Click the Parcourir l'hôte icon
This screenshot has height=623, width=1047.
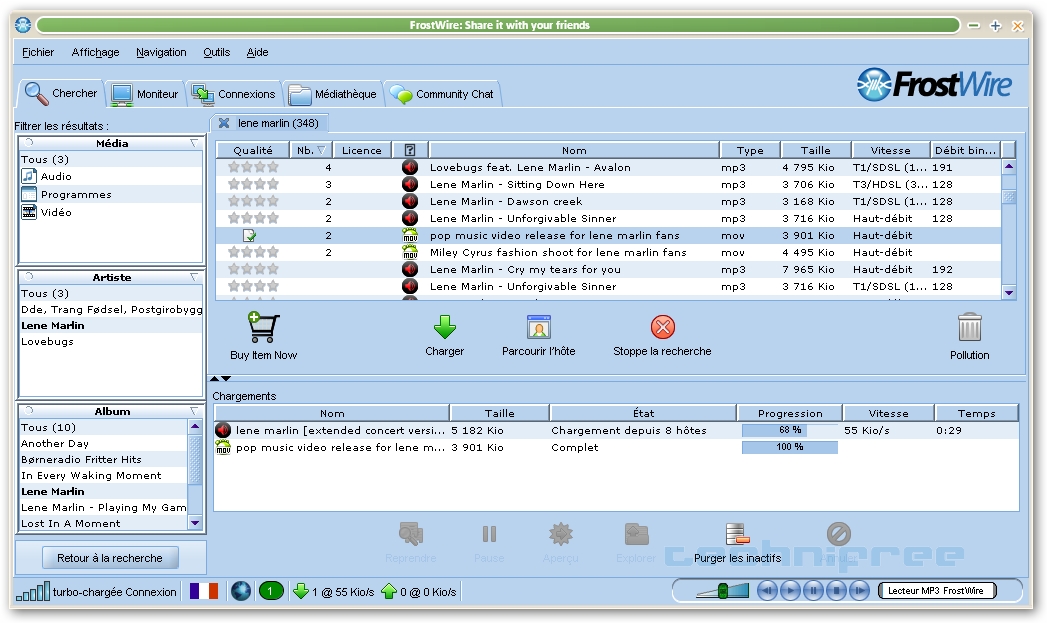click(540, 327)
